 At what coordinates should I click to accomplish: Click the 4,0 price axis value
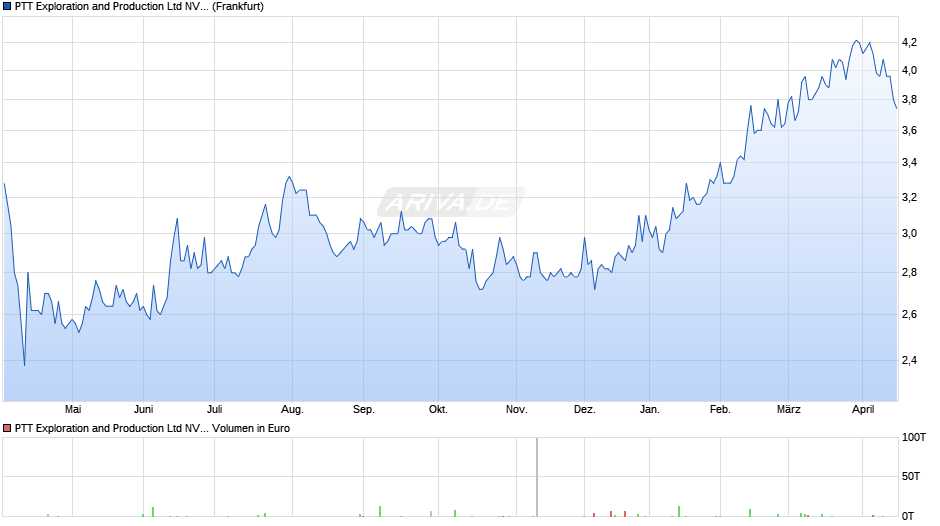point(909,71)
